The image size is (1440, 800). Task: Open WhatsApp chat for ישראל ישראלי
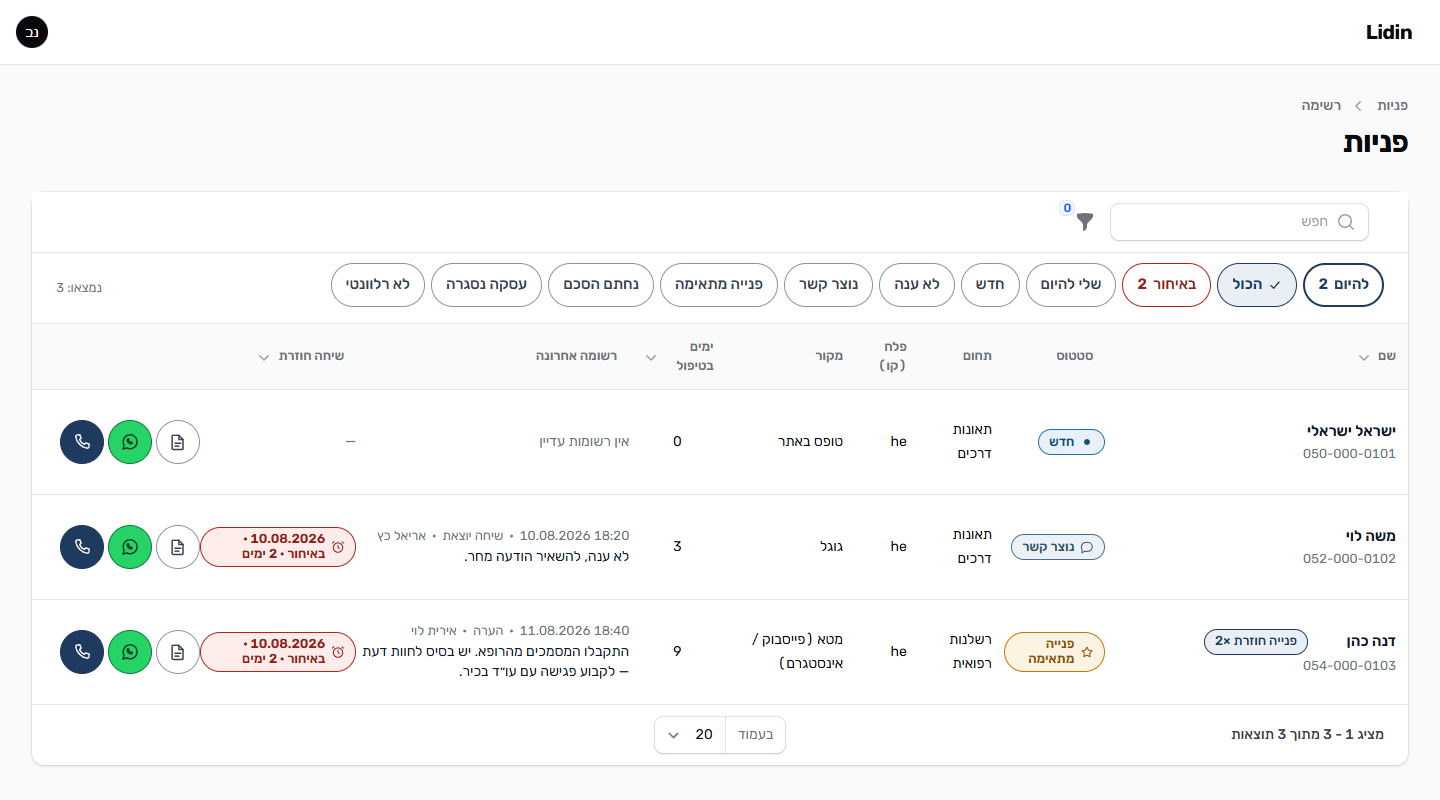tap(130, 442)
